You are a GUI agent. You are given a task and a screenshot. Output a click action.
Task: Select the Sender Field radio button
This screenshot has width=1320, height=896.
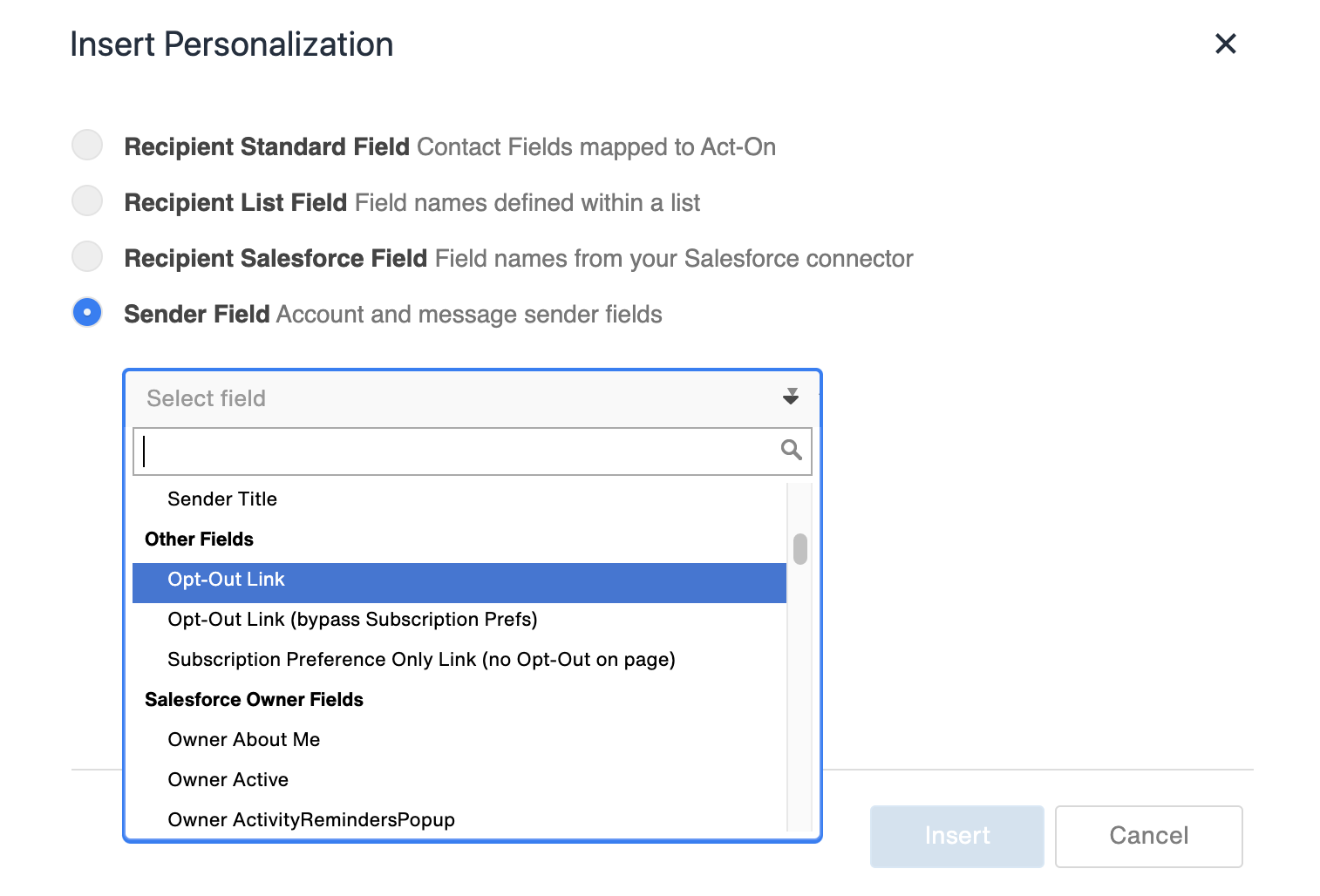(86, 313)
